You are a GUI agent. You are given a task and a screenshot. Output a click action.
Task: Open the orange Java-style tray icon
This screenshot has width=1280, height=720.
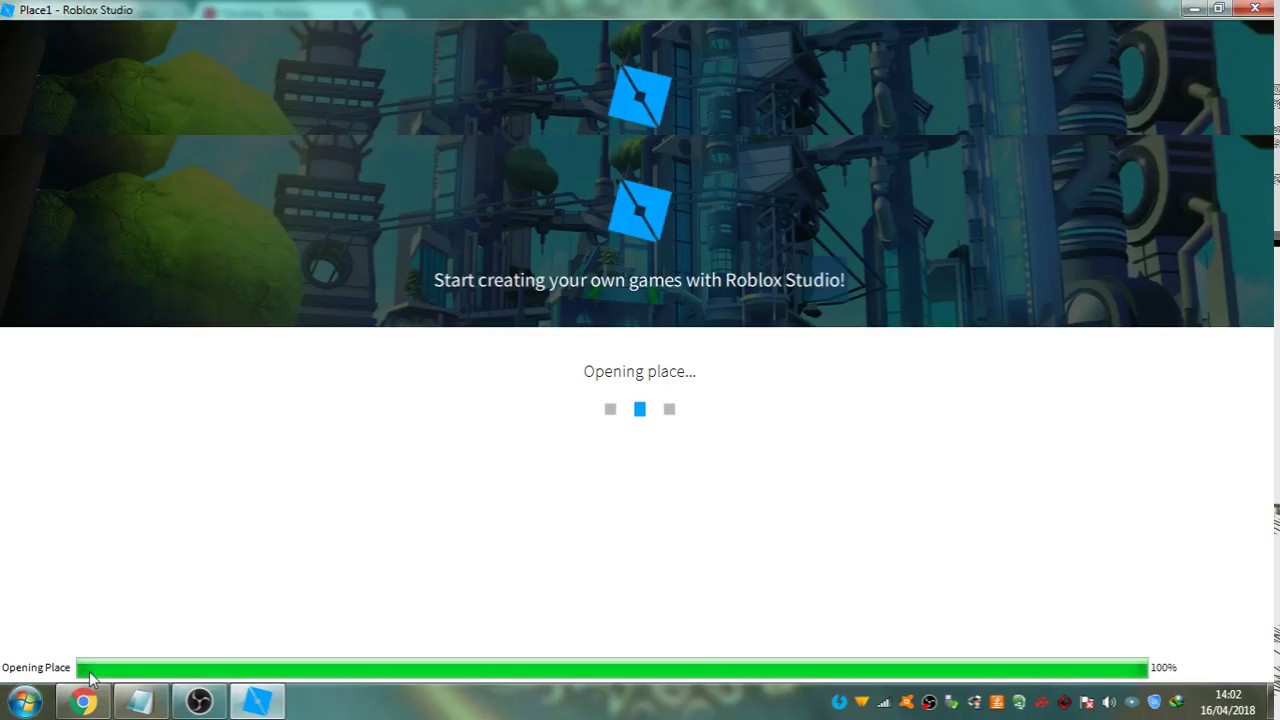[997, 702]
